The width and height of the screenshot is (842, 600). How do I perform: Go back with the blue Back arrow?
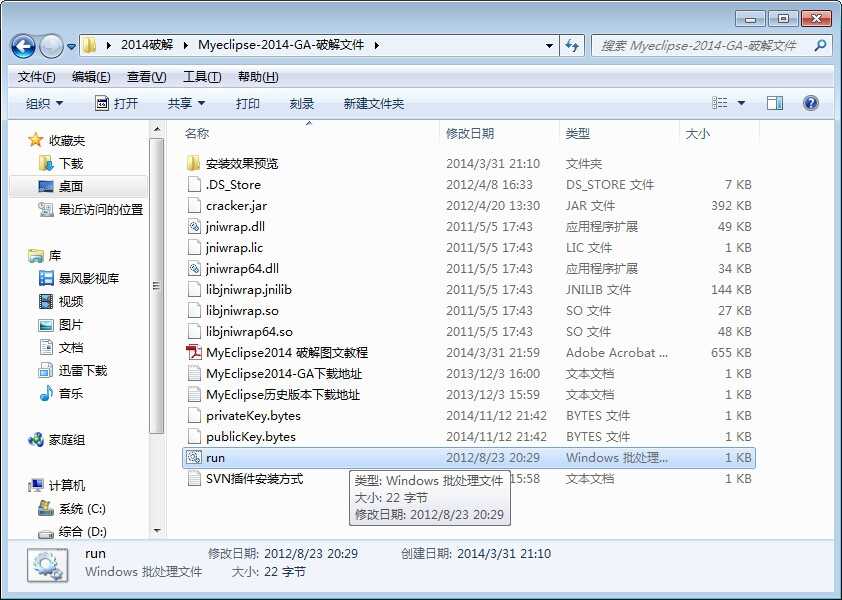click(x=23, y=47)
